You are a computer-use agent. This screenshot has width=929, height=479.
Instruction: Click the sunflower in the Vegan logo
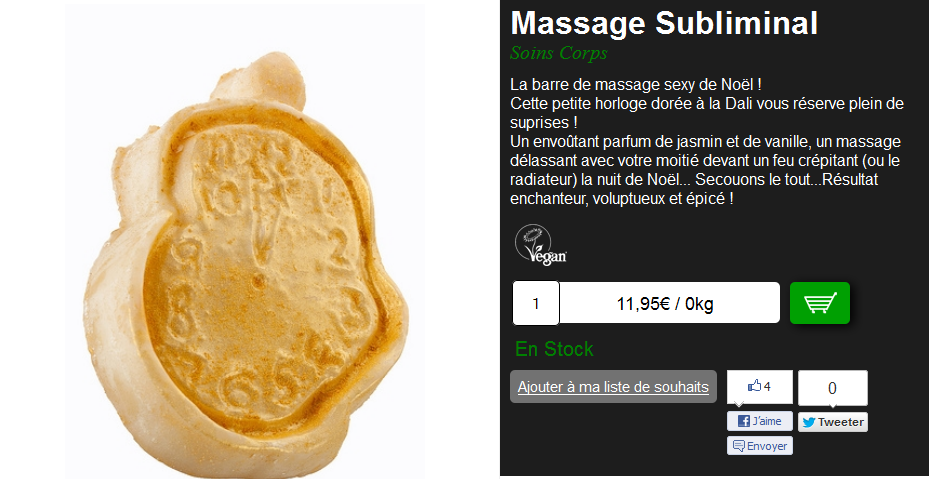coord(536,240)
